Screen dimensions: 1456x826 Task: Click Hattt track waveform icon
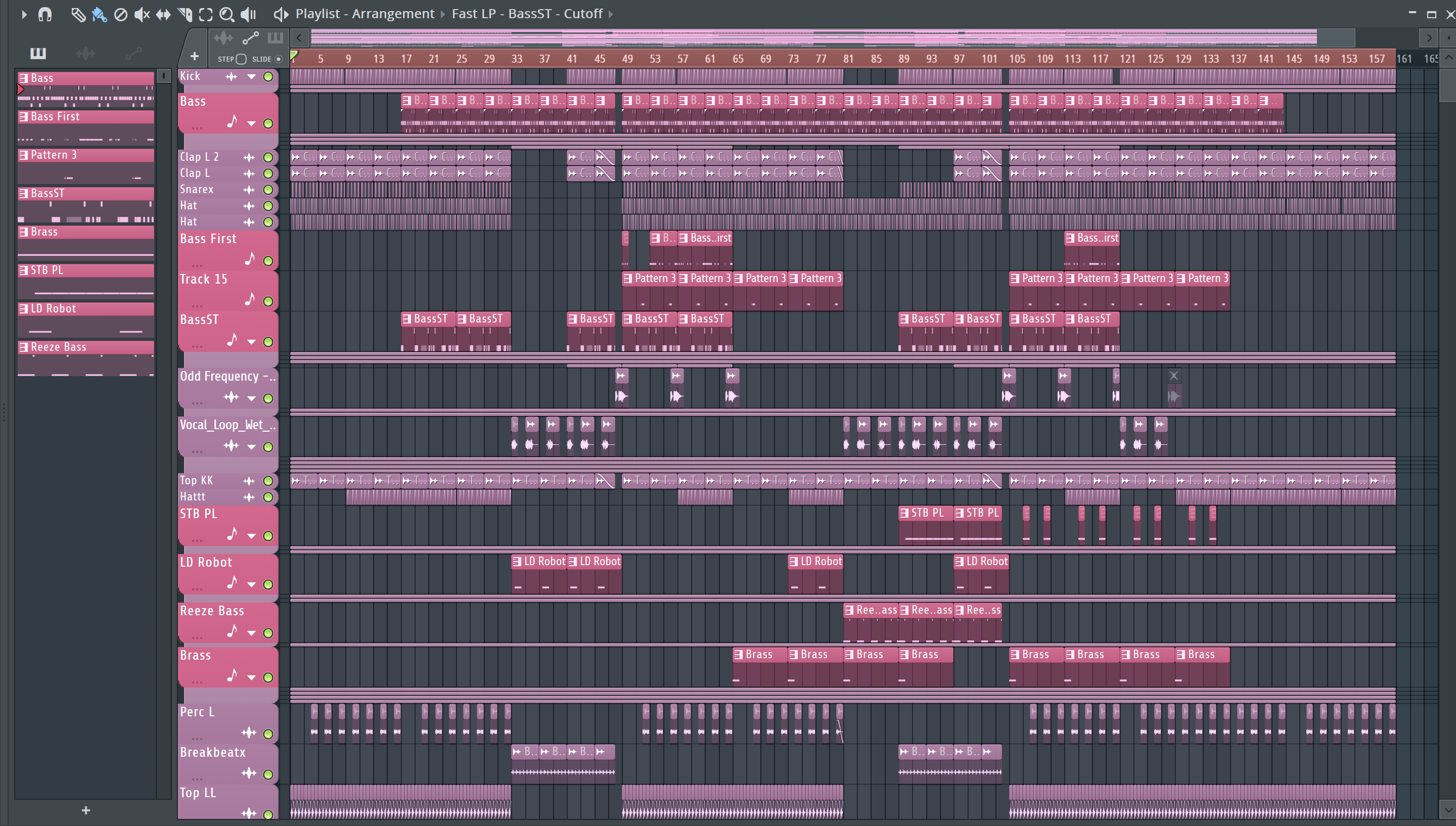(x=249, y=497)
